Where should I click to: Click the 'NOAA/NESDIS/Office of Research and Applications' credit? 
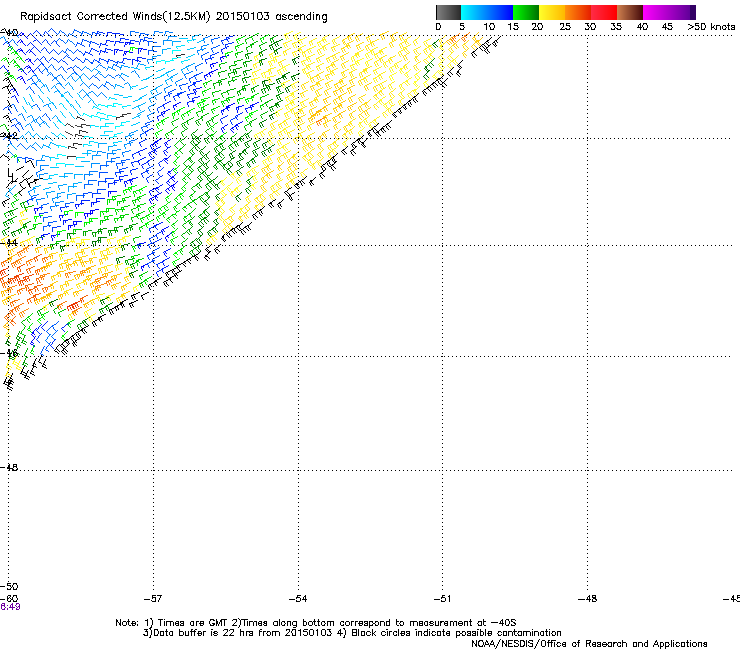coord(589,644)
